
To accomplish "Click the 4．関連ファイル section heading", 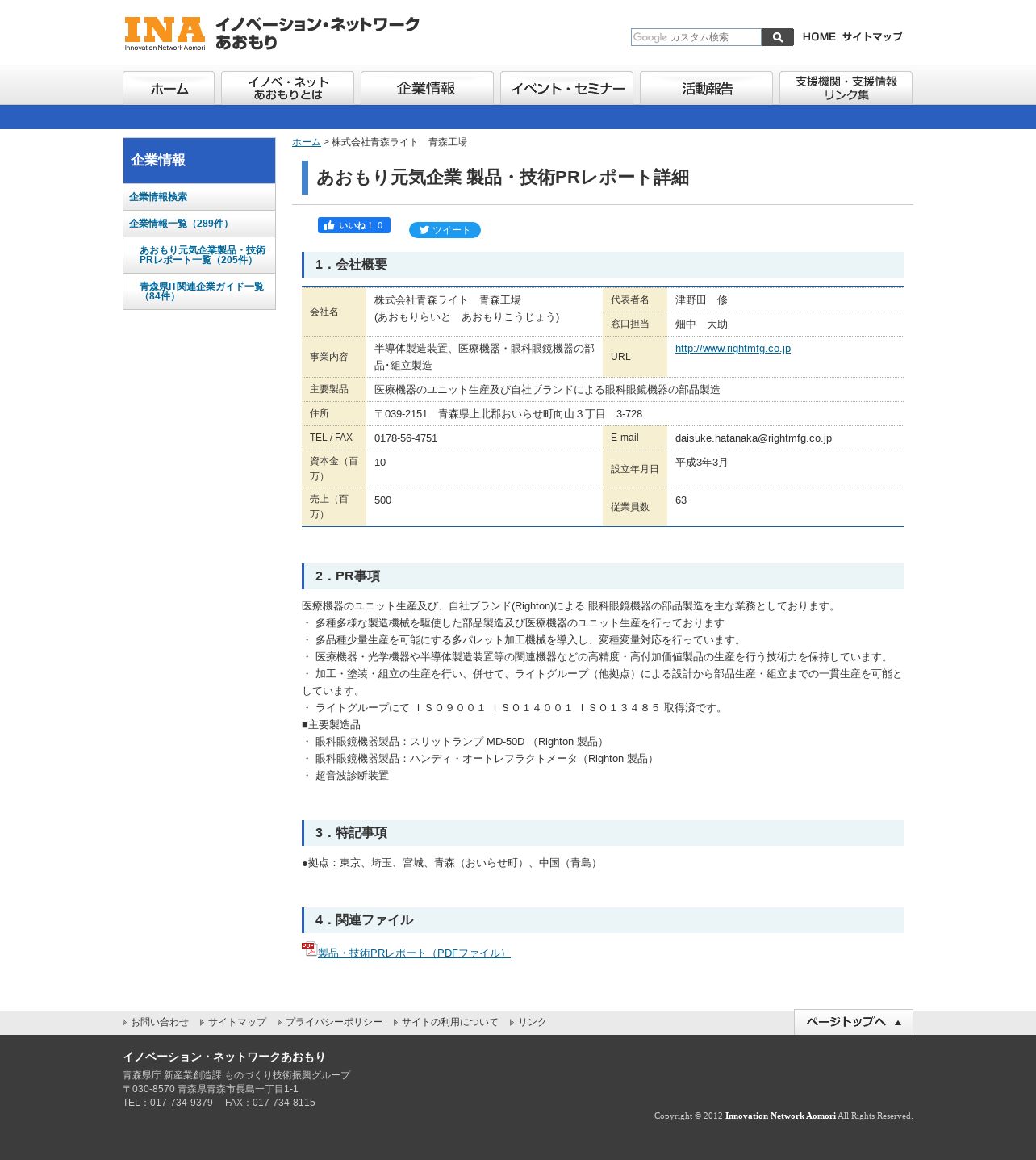I will pos(603,920).
